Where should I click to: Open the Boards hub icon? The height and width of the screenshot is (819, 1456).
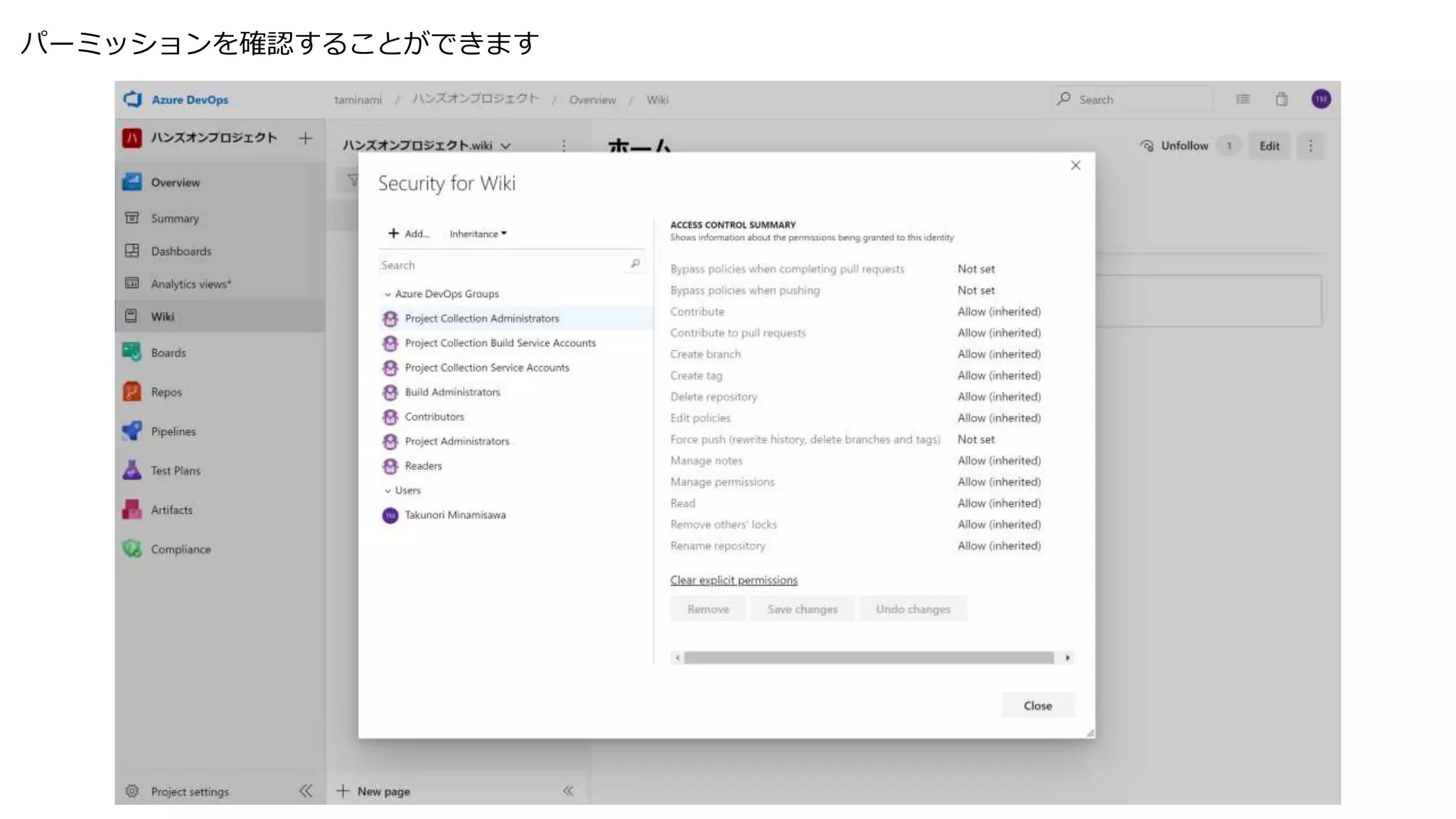pos(132,352)
